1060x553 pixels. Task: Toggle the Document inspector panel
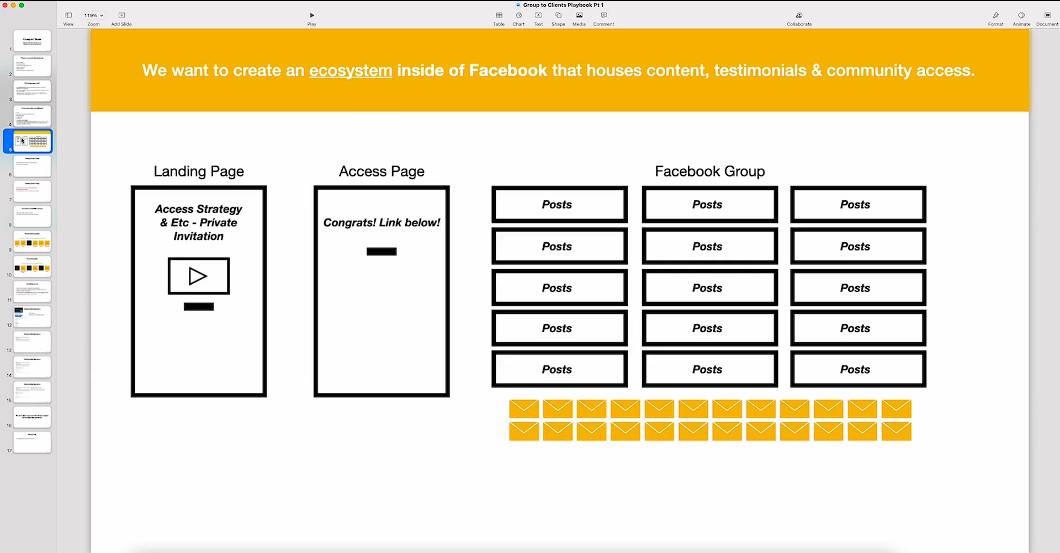click(x=1047, y=16)
